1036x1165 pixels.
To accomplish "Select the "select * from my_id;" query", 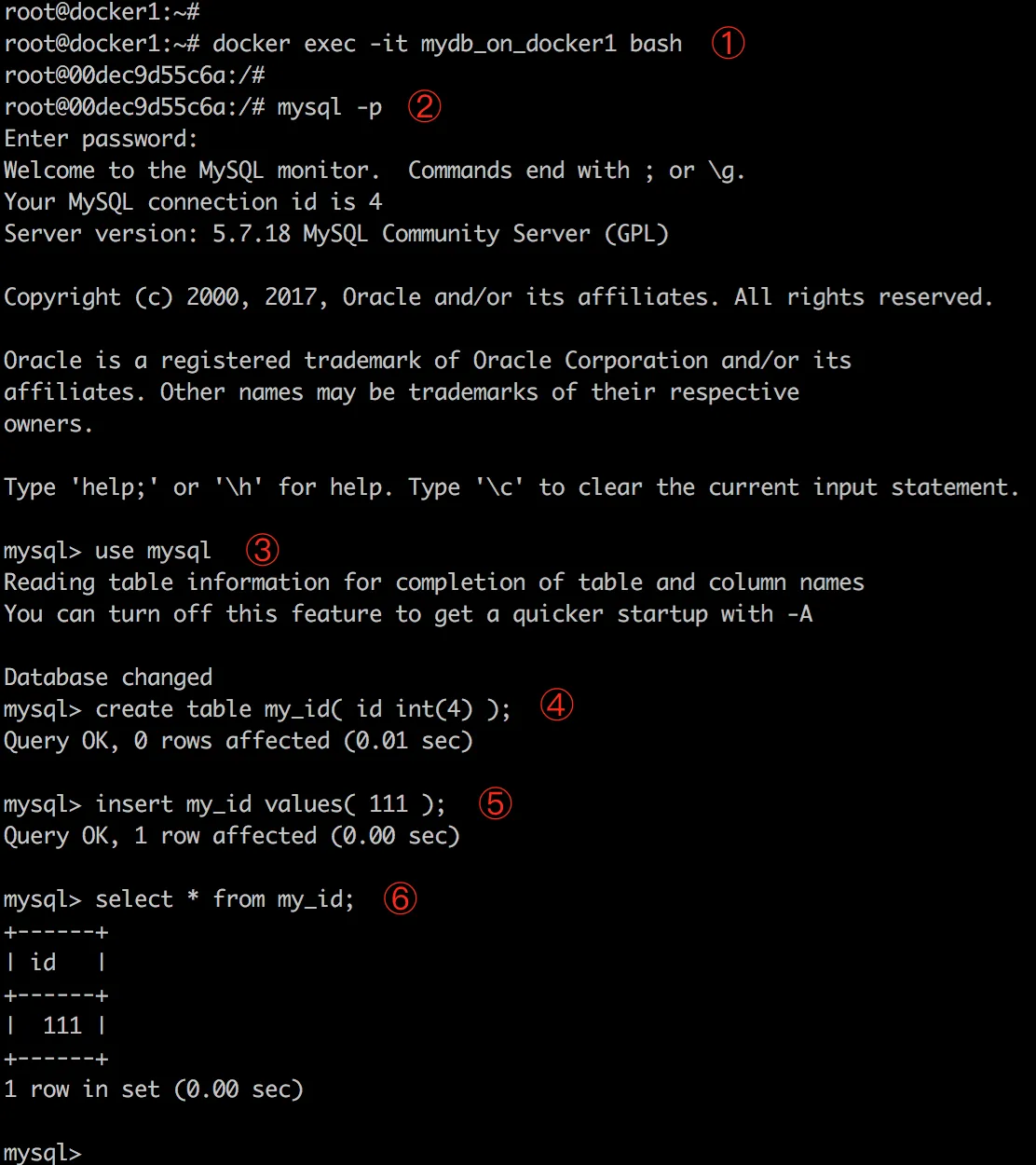I will (225, 899).
